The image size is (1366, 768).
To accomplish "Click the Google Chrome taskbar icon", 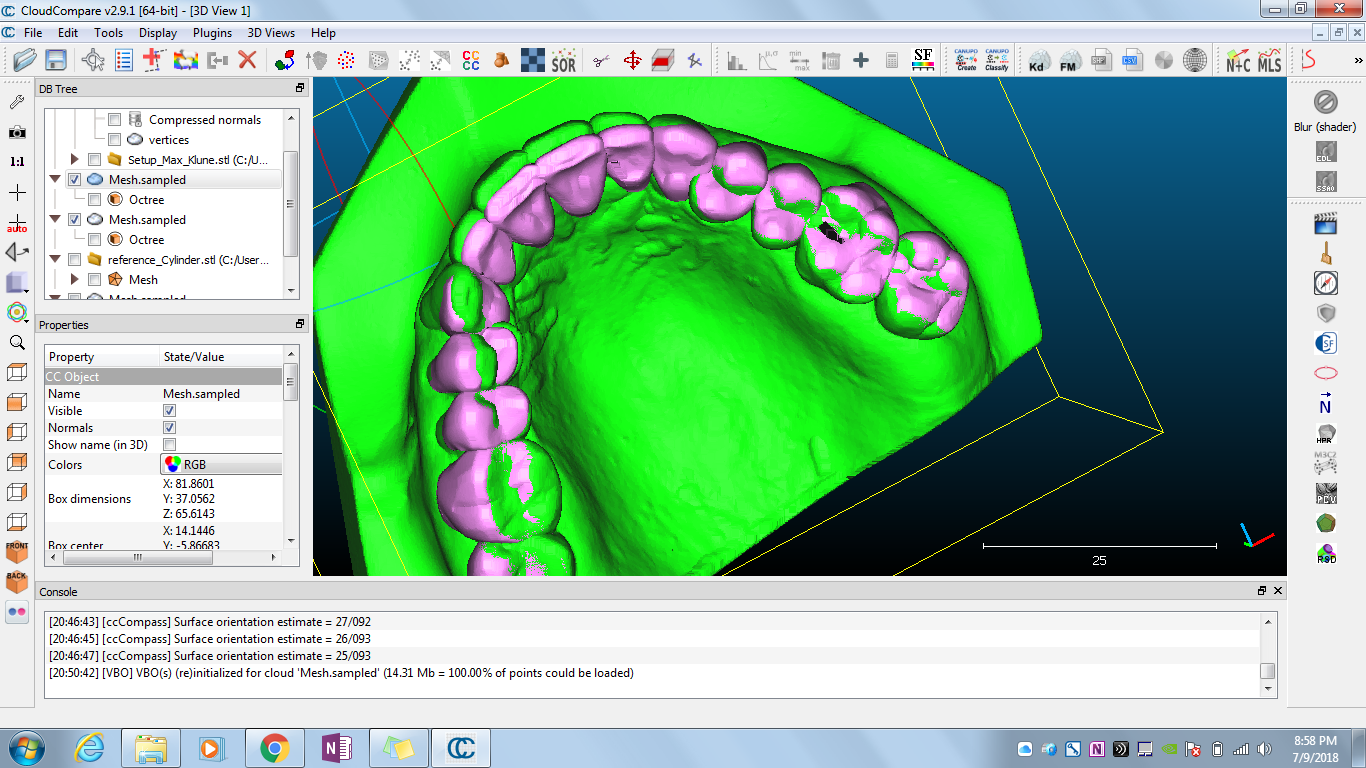I will (x=274, y=747).
